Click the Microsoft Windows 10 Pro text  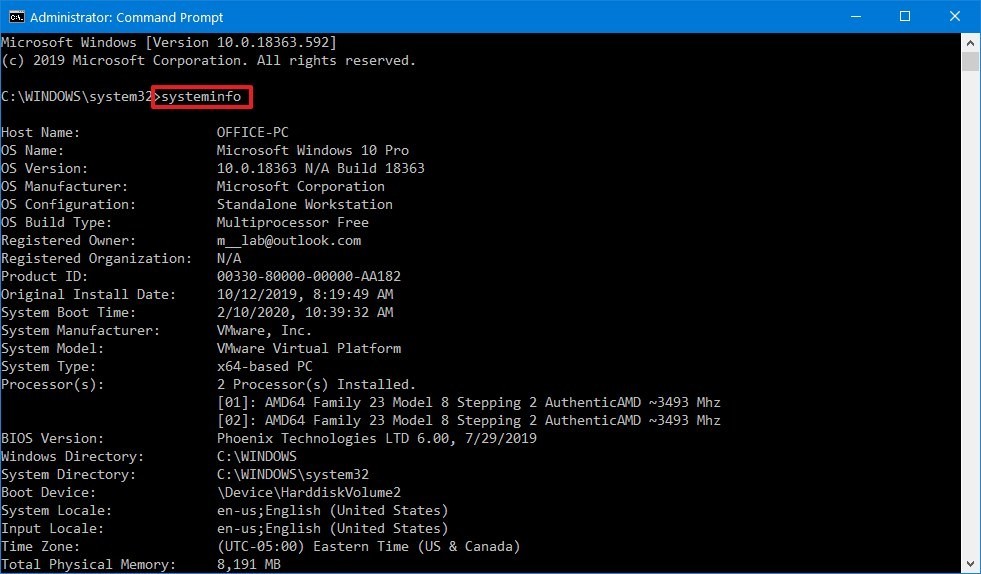312,150
